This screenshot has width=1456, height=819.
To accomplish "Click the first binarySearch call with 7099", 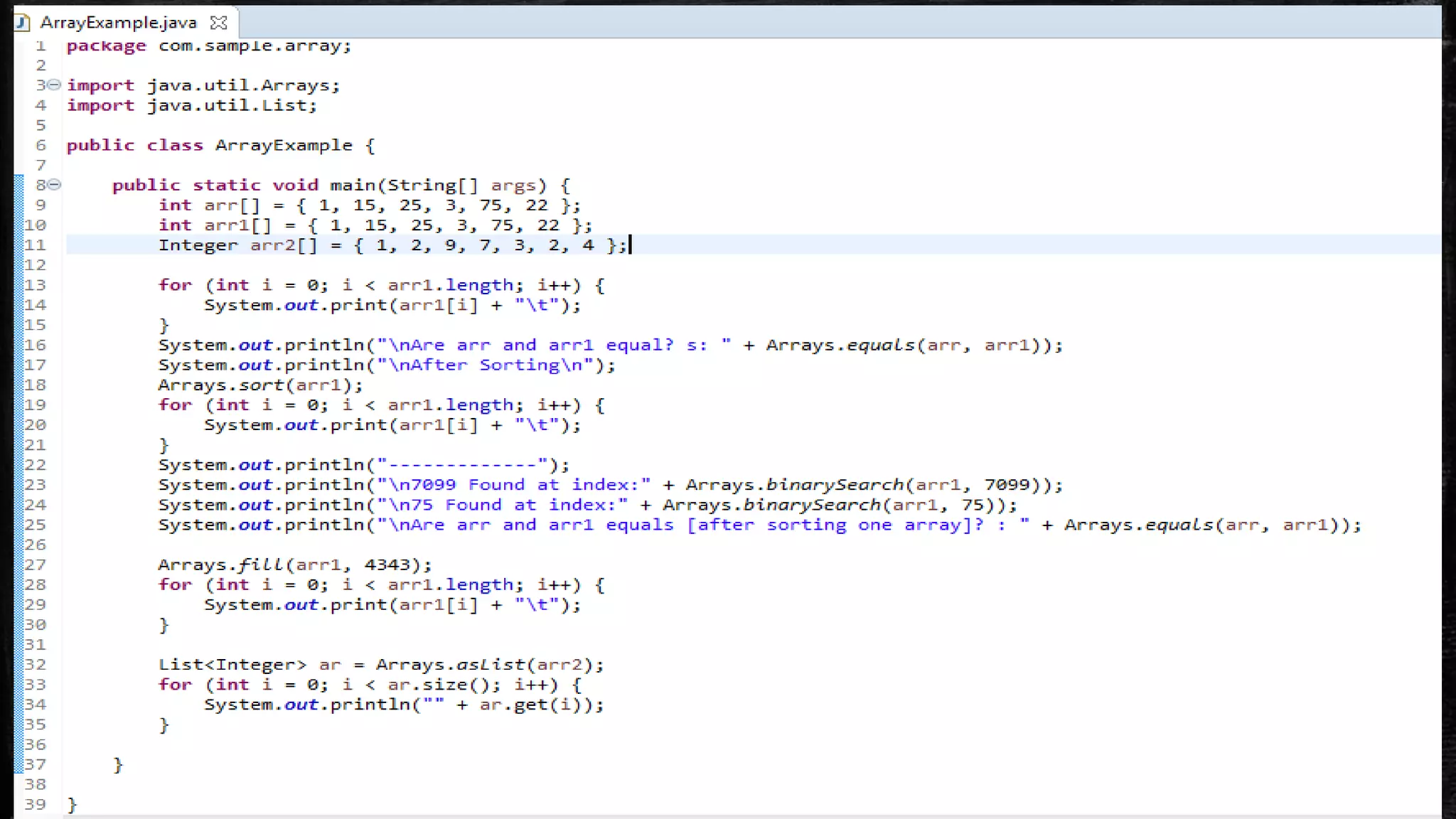I will click(x=834, y=485).
